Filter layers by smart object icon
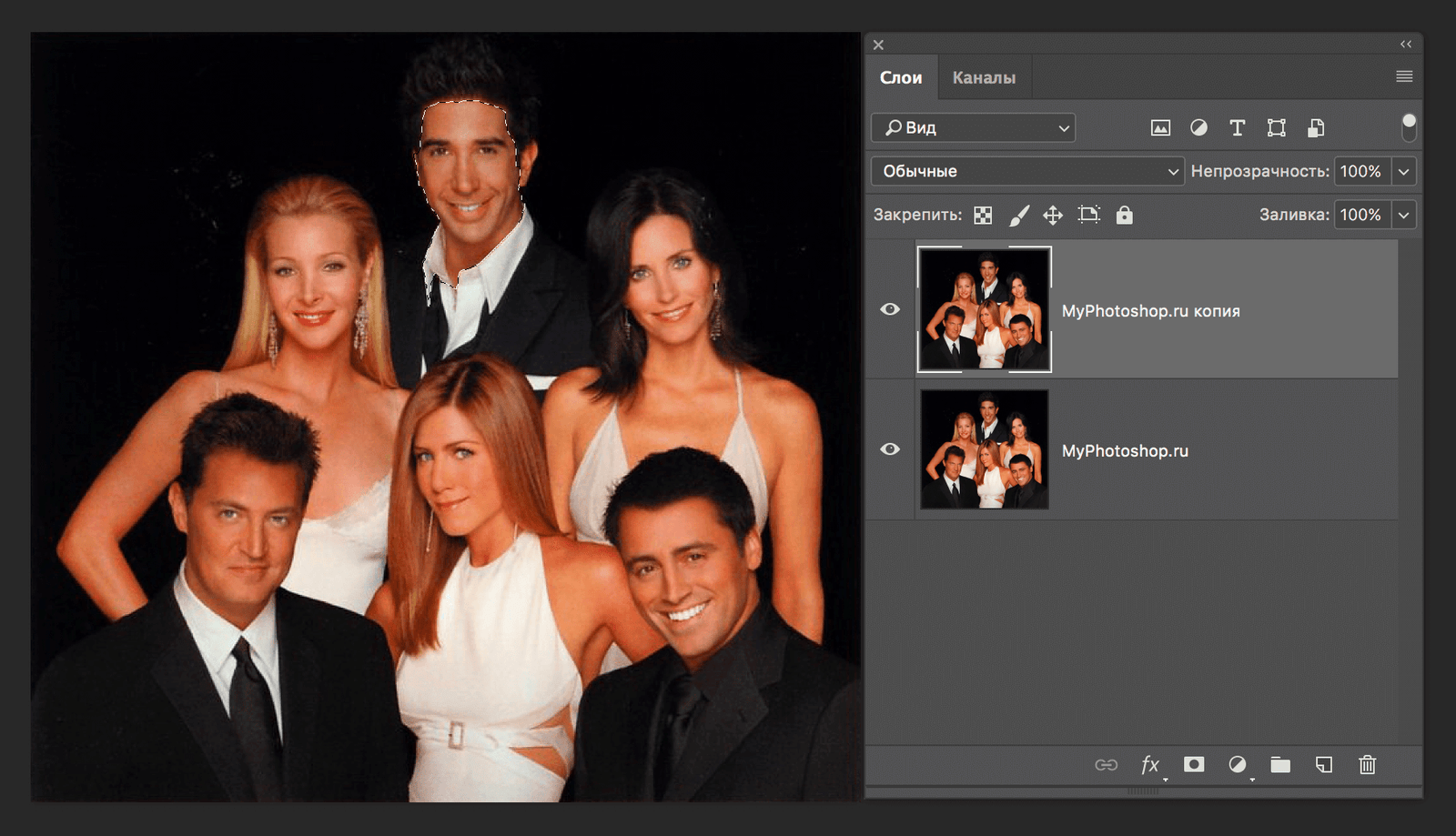 [1315, 128]
